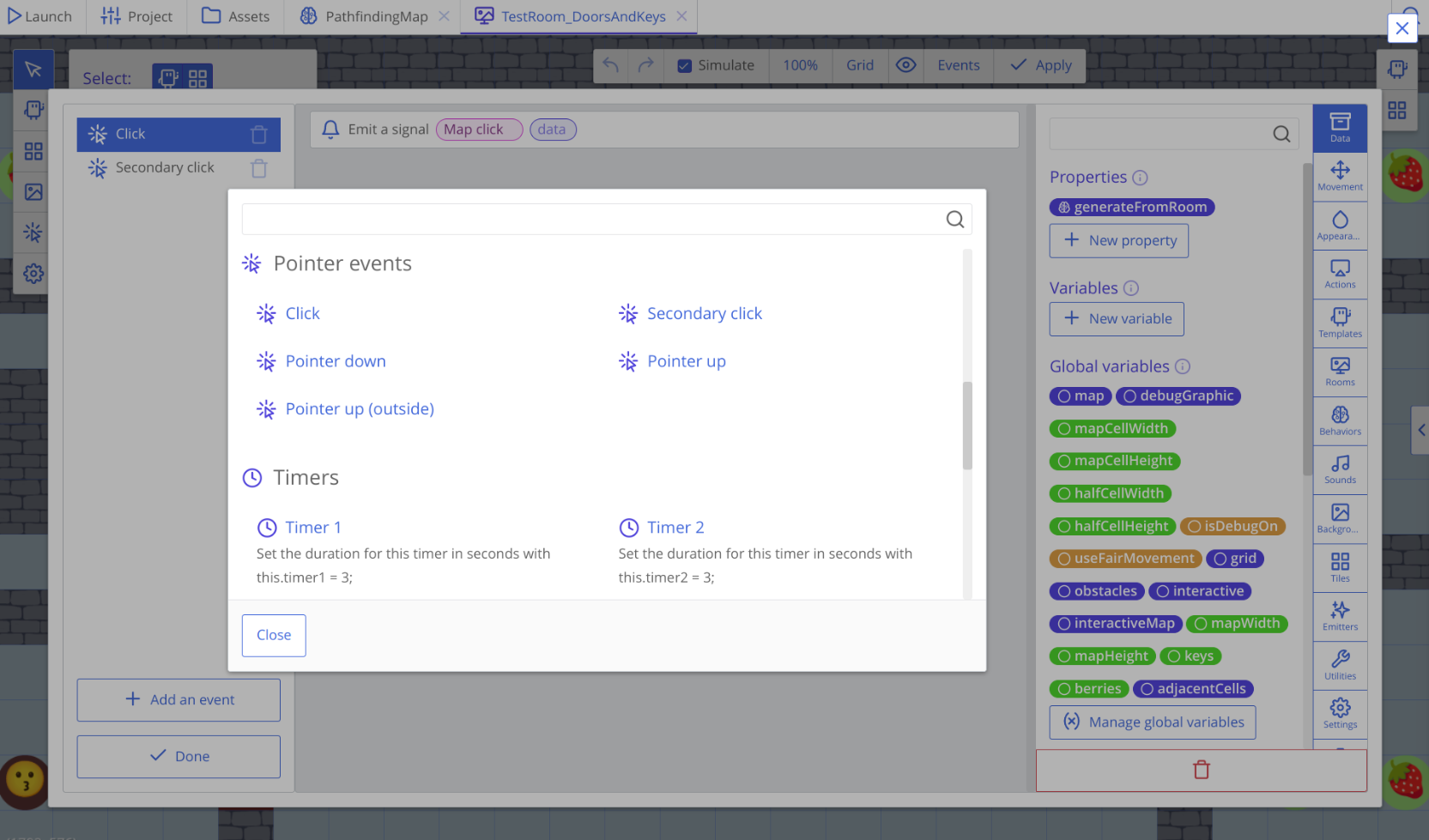
Task: Undo last room editor action
Action: 610,65
